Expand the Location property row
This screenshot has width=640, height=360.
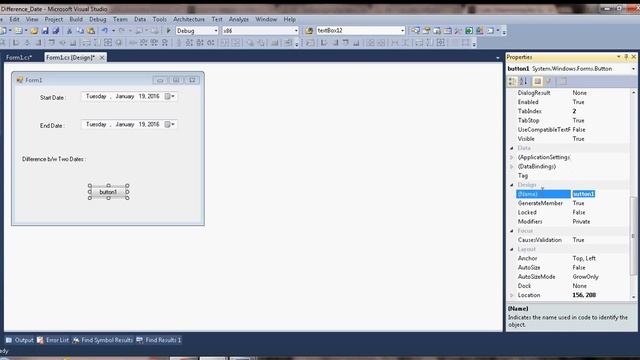tap(512, 295)
